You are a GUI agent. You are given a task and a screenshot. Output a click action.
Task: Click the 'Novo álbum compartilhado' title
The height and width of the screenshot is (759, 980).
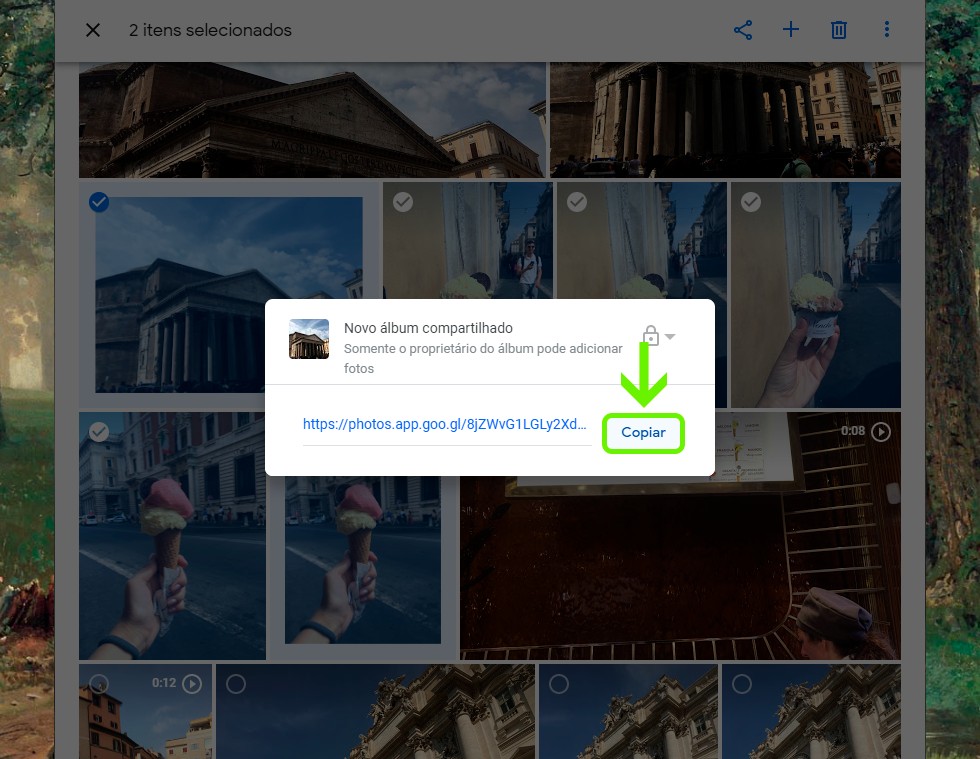pos(428,328)
